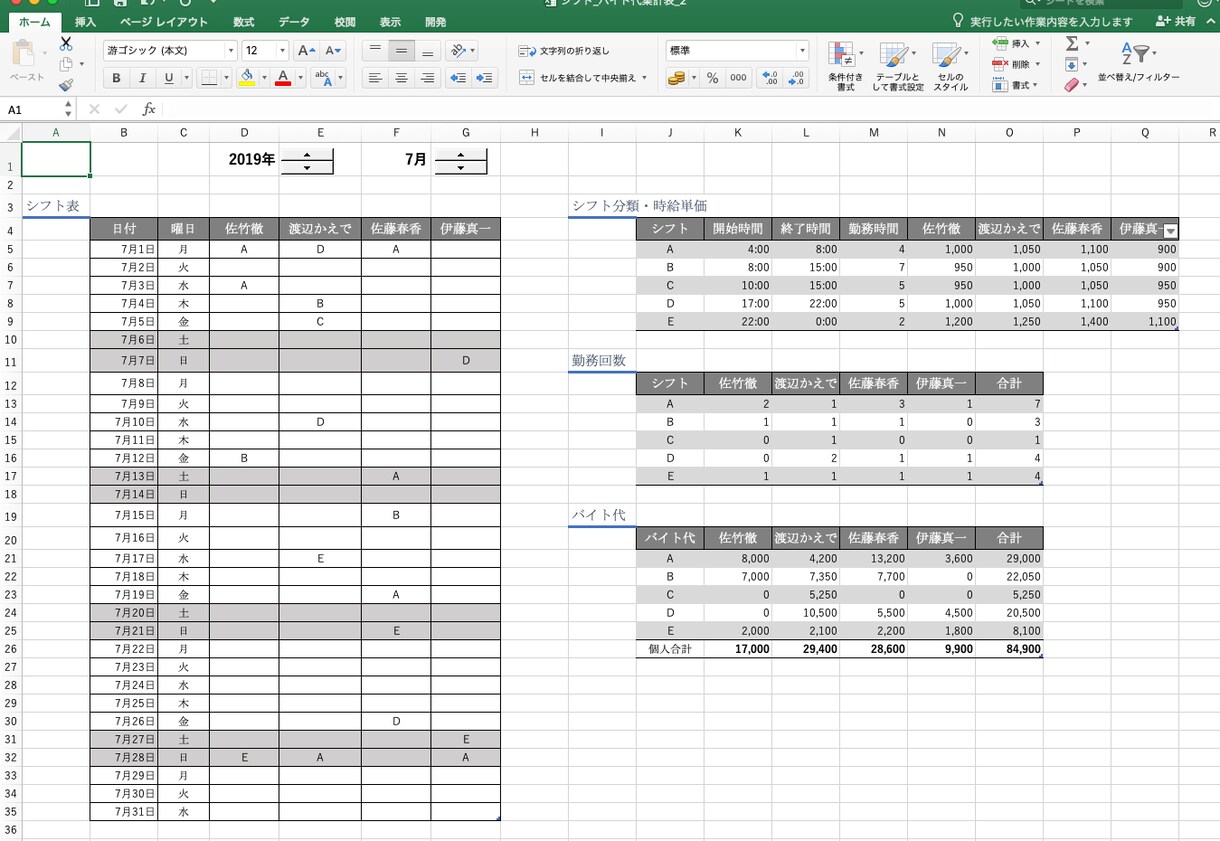Open the font size 12 dropdown
This screenshot has width=1220, height=841.
pyautogui.click(x=282, y=50)
